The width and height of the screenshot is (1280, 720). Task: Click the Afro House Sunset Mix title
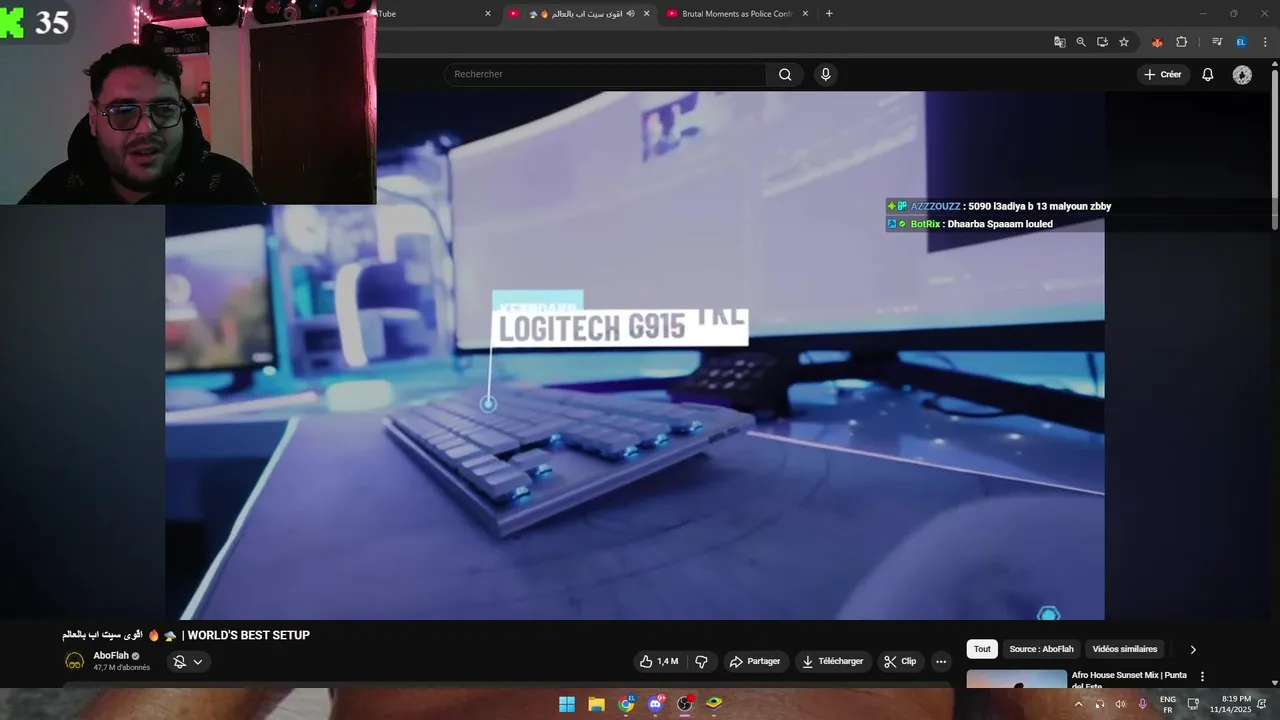[x=1129, y=679]
